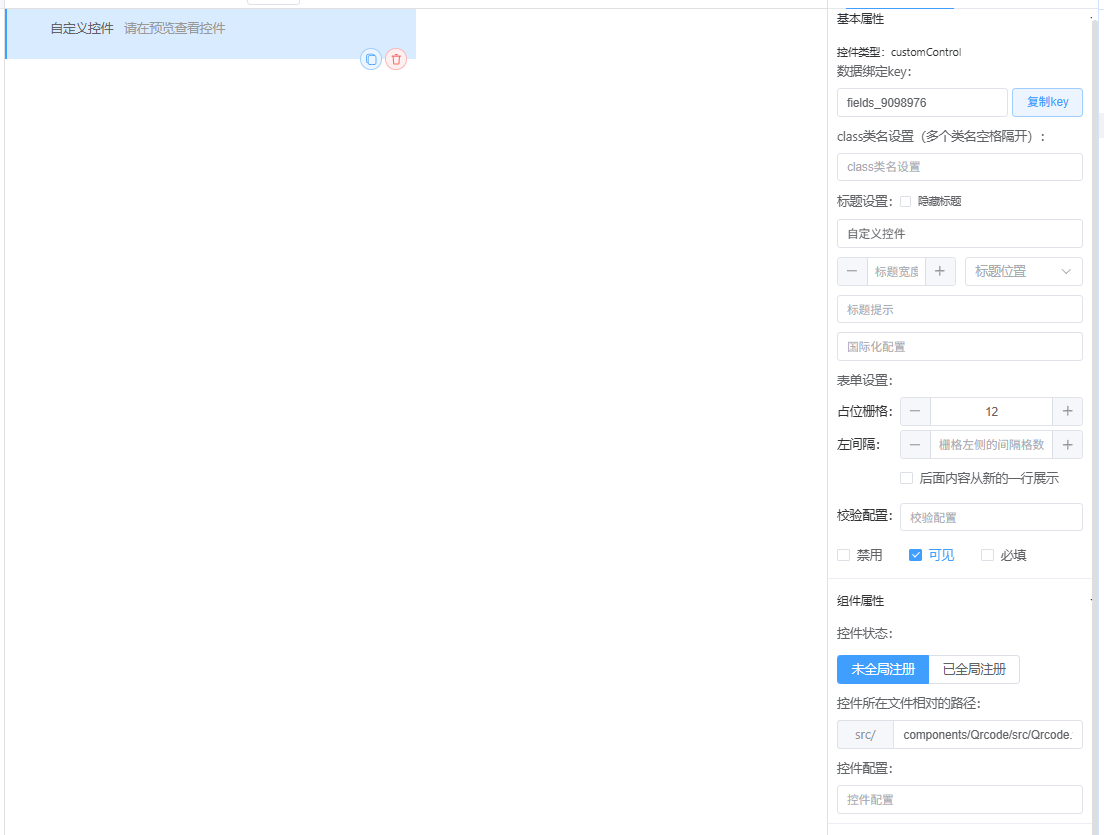1104x835 pixels.
Task: Toggle the 隐藏标题 checkbox
Action: point(906,201)
